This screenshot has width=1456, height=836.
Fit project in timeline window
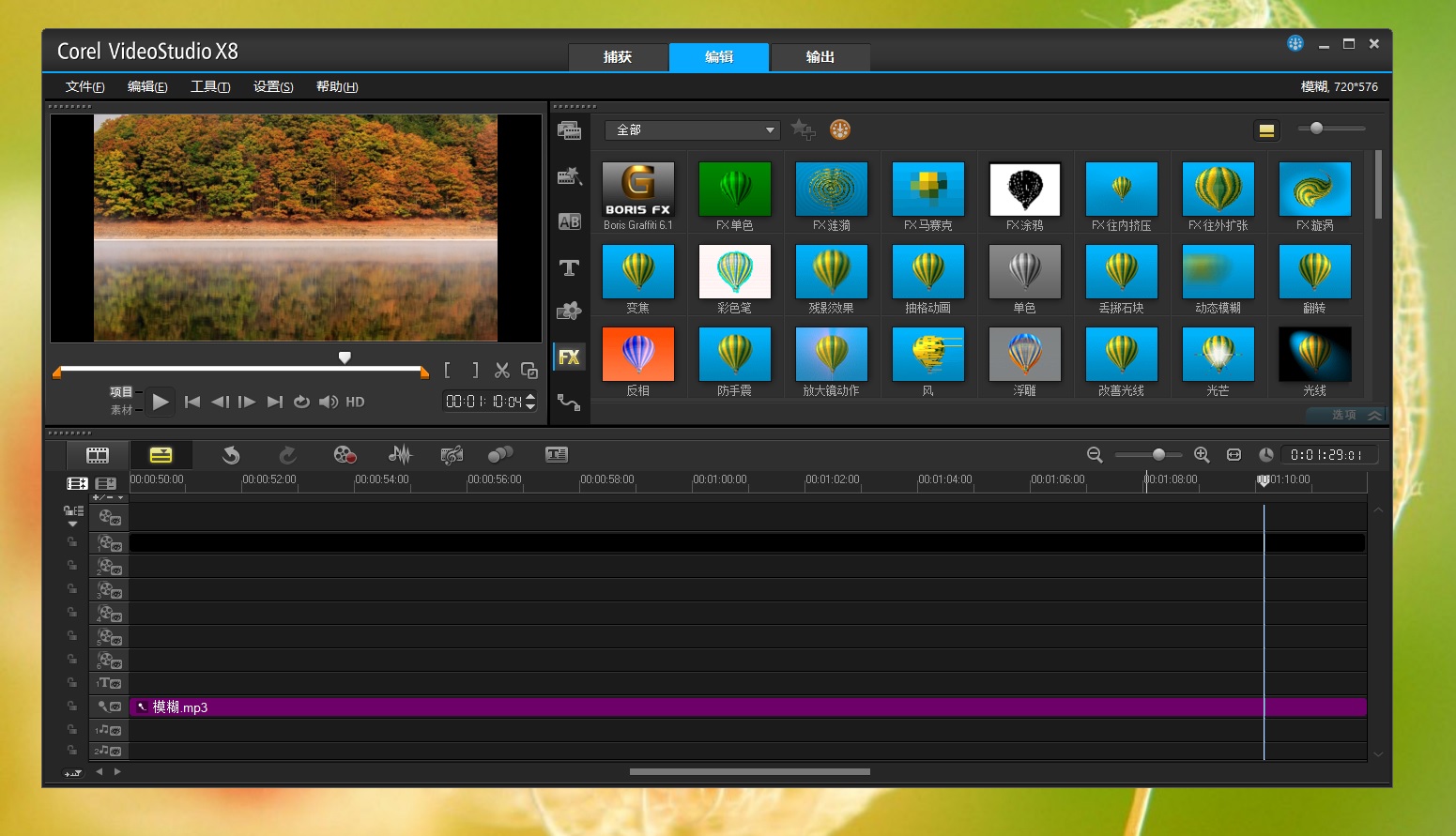[x=1234, y=455]
